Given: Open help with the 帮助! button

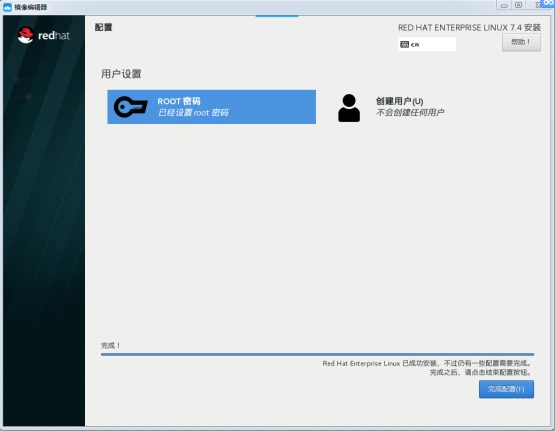Looking at the screenshot, I should [x=521, y=42].
